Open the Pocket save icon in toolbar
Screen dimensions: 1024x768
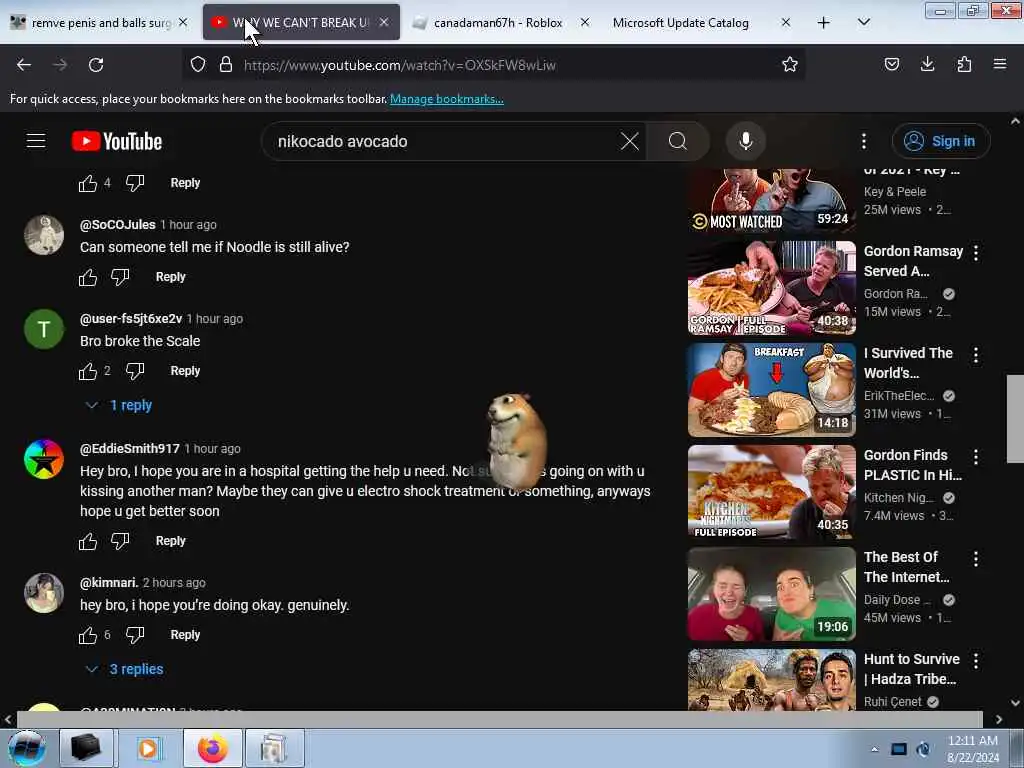click(891, 65)
